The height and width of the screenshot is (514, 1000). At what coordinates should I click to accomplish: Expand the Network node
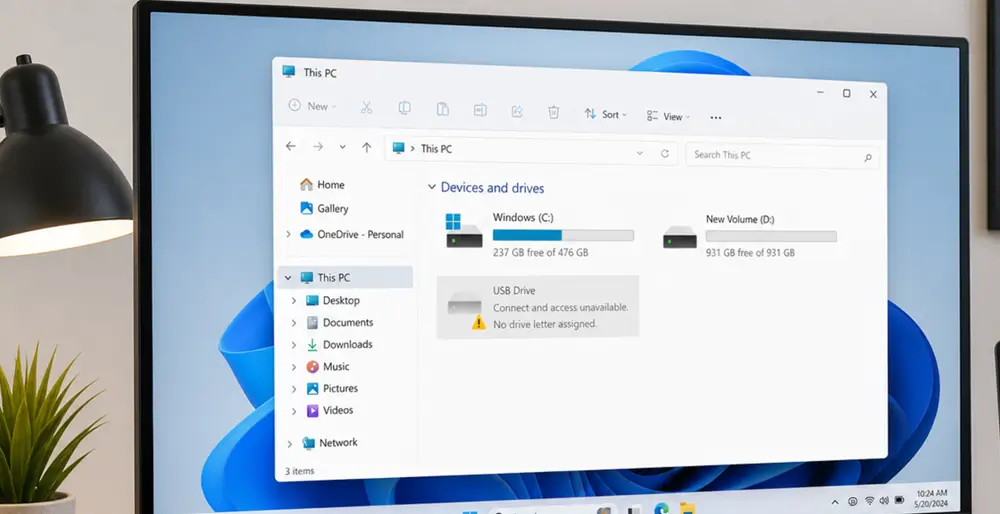click(290, 444)
